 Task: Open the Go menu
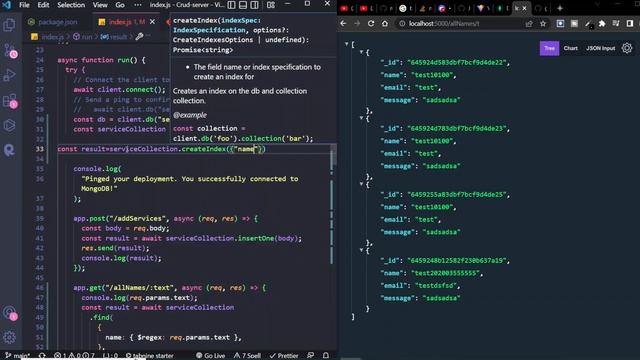click(120, 5)
